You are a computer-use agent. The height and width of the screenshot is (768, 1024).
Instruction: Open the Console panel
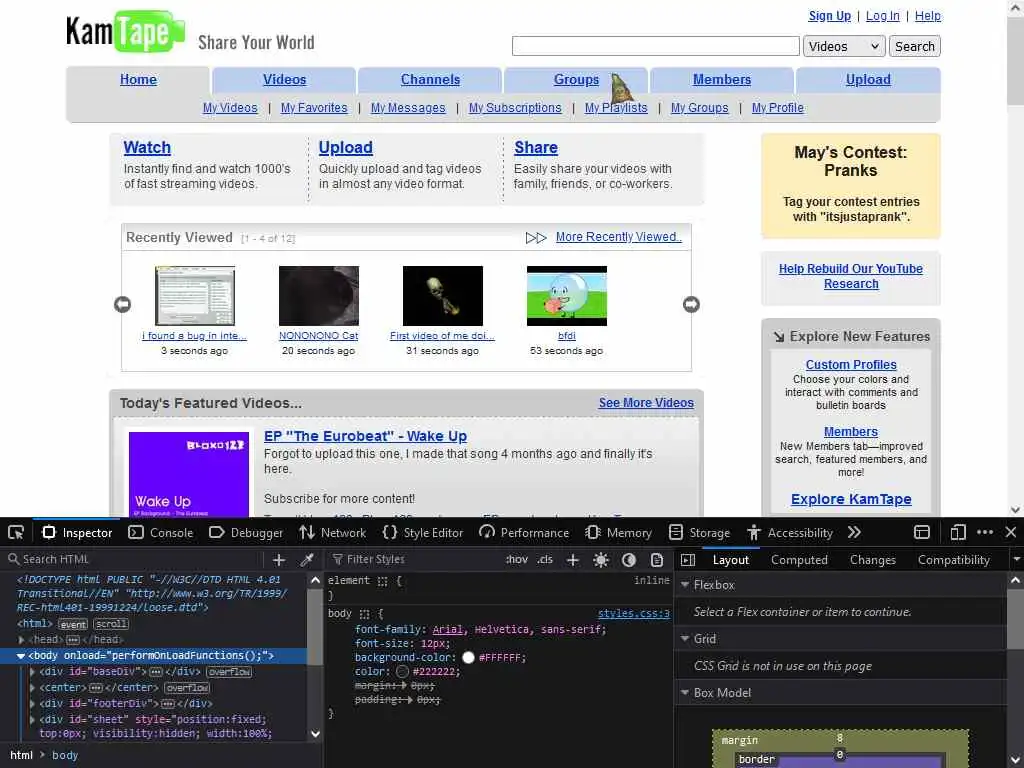point(161,533)
